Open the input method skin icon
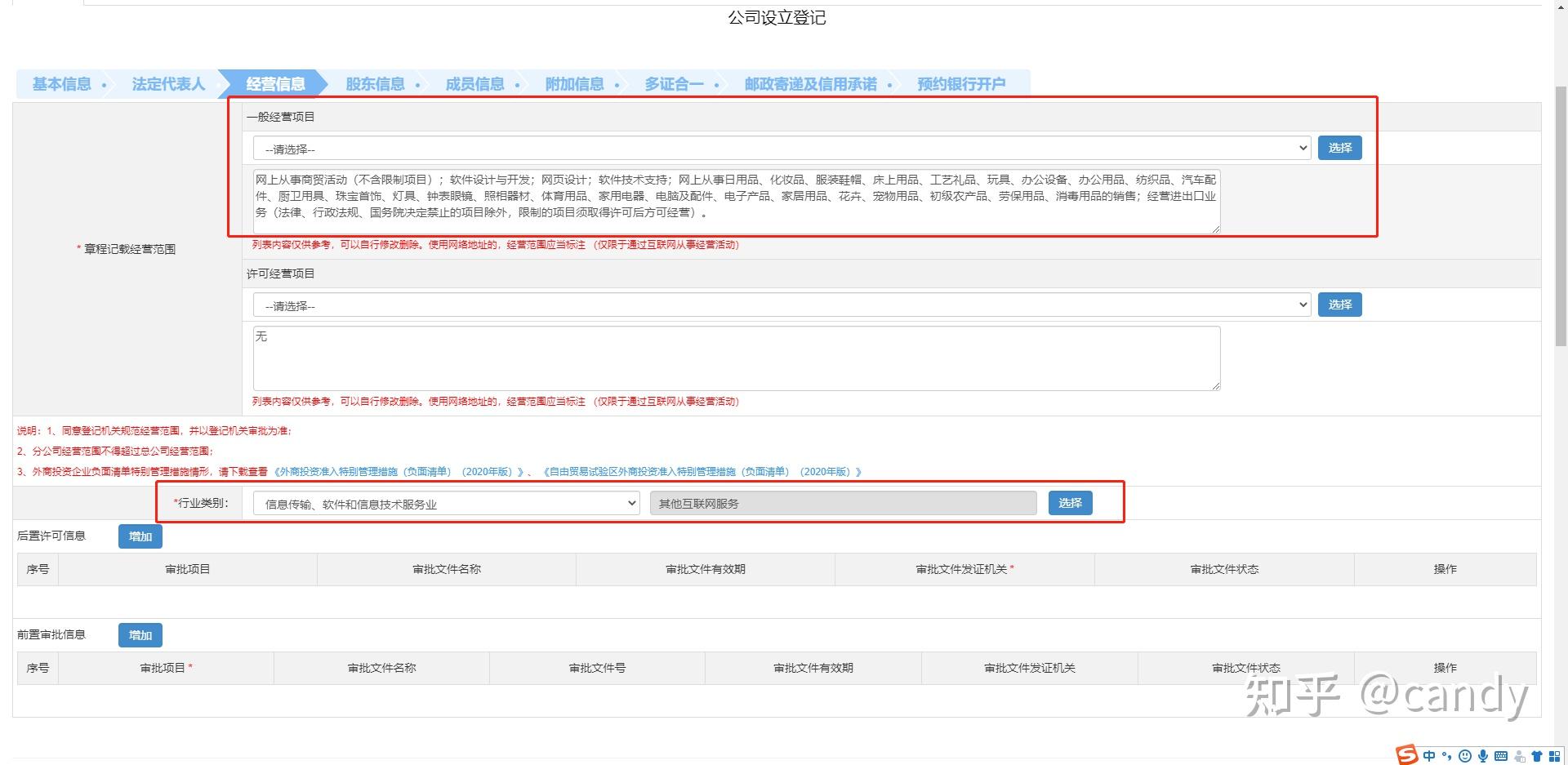Viewport: 1568px width, 765px height. tap(1537, 755)
